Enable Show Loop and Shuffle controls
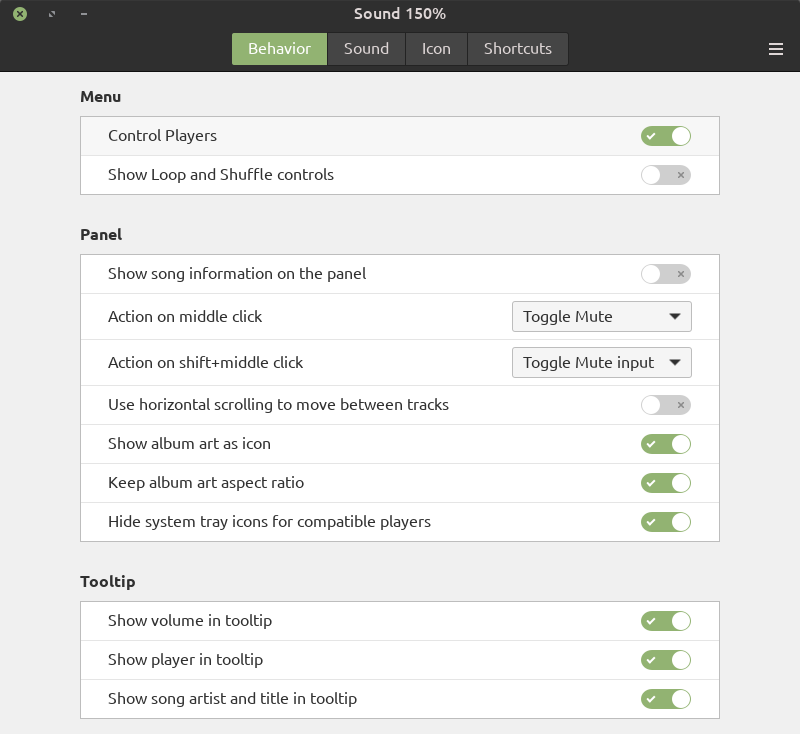Image resolution: width=800 pixels, height=734 pixels. [x=666, y=175]
